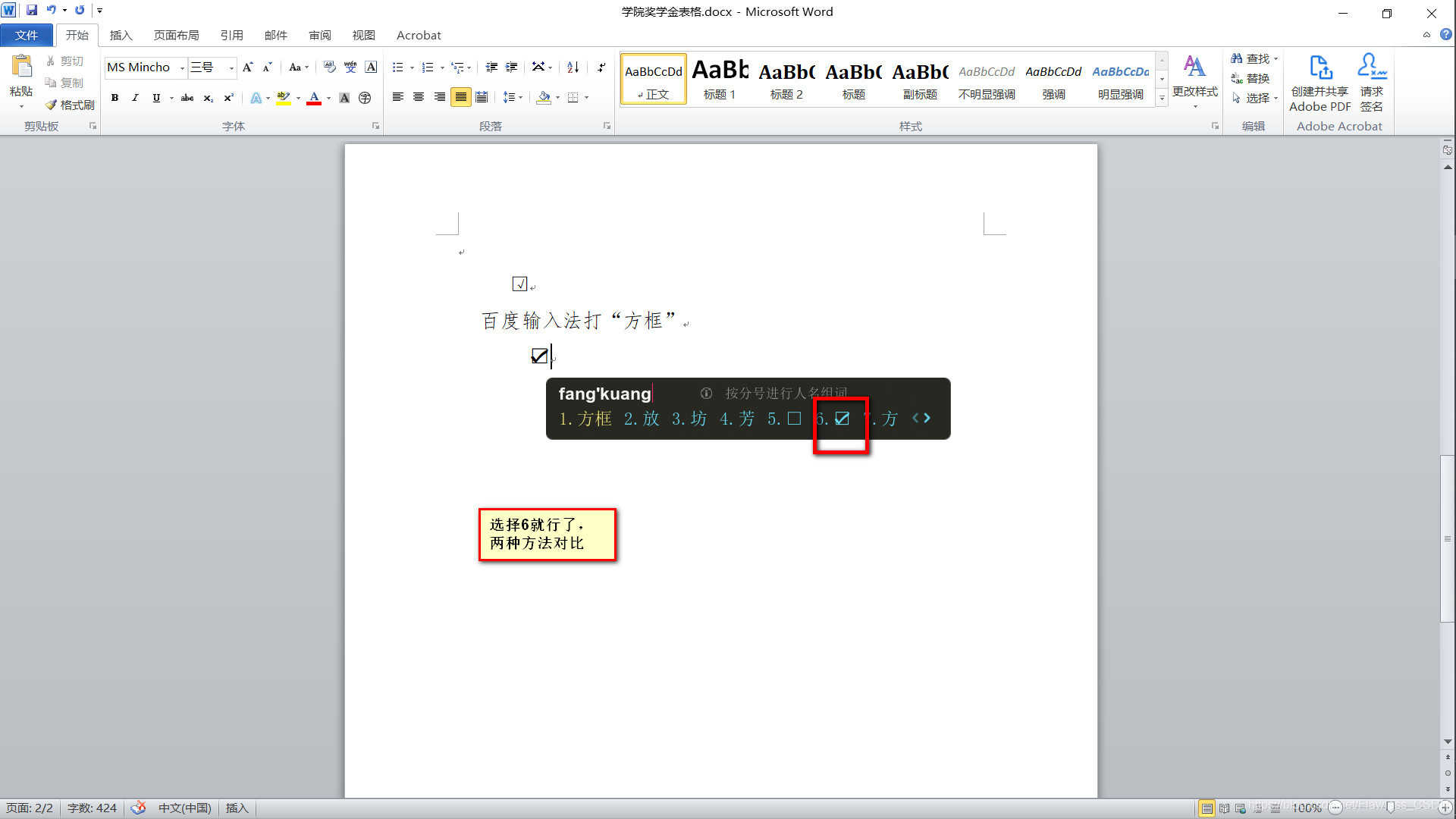Apply the 标题 1 heading style
Viewport: 1456px width, 819px height.
720,79
